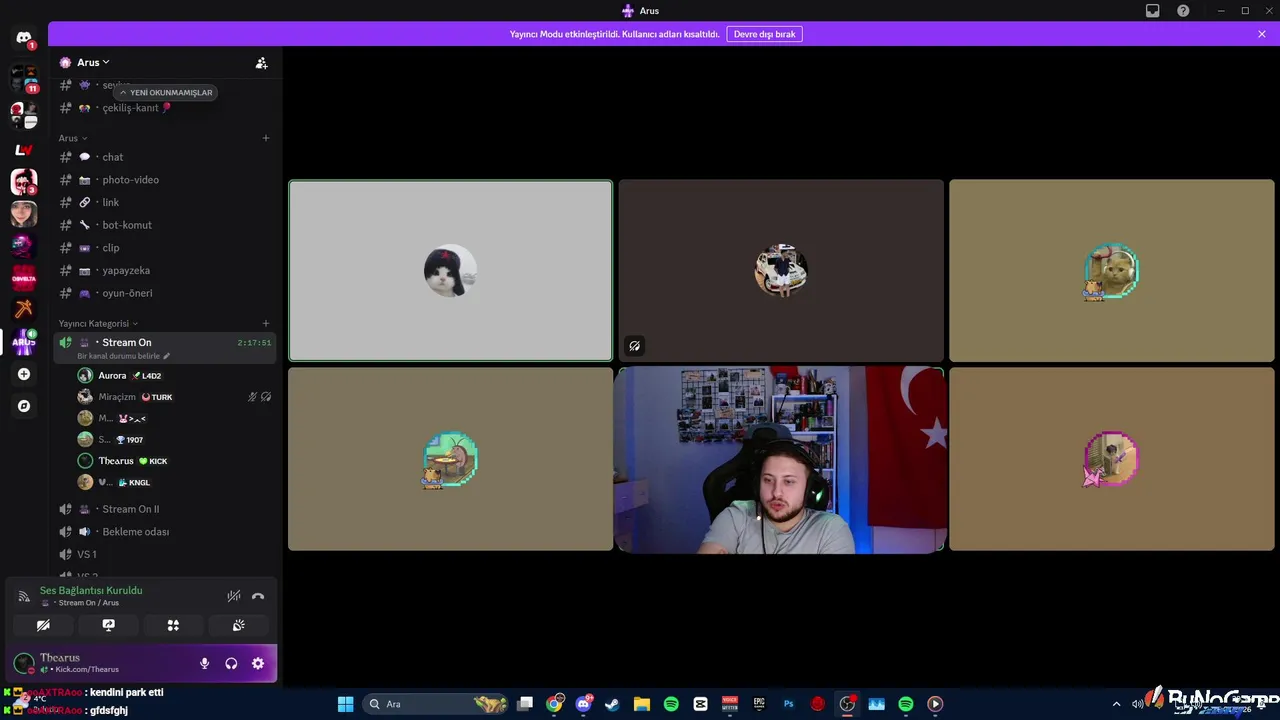Open Steam from the taskbar
The width and height of the screenshot is (1280, 720).
tap(612, 704)
